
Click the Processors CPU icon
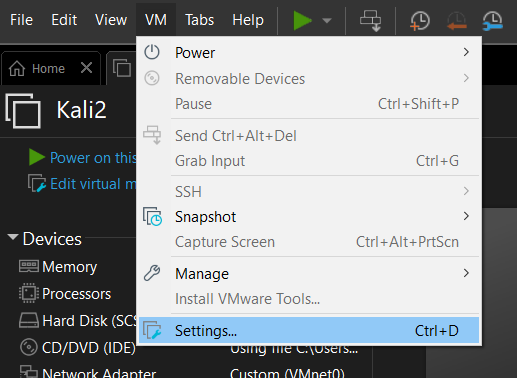click(29, 293)
